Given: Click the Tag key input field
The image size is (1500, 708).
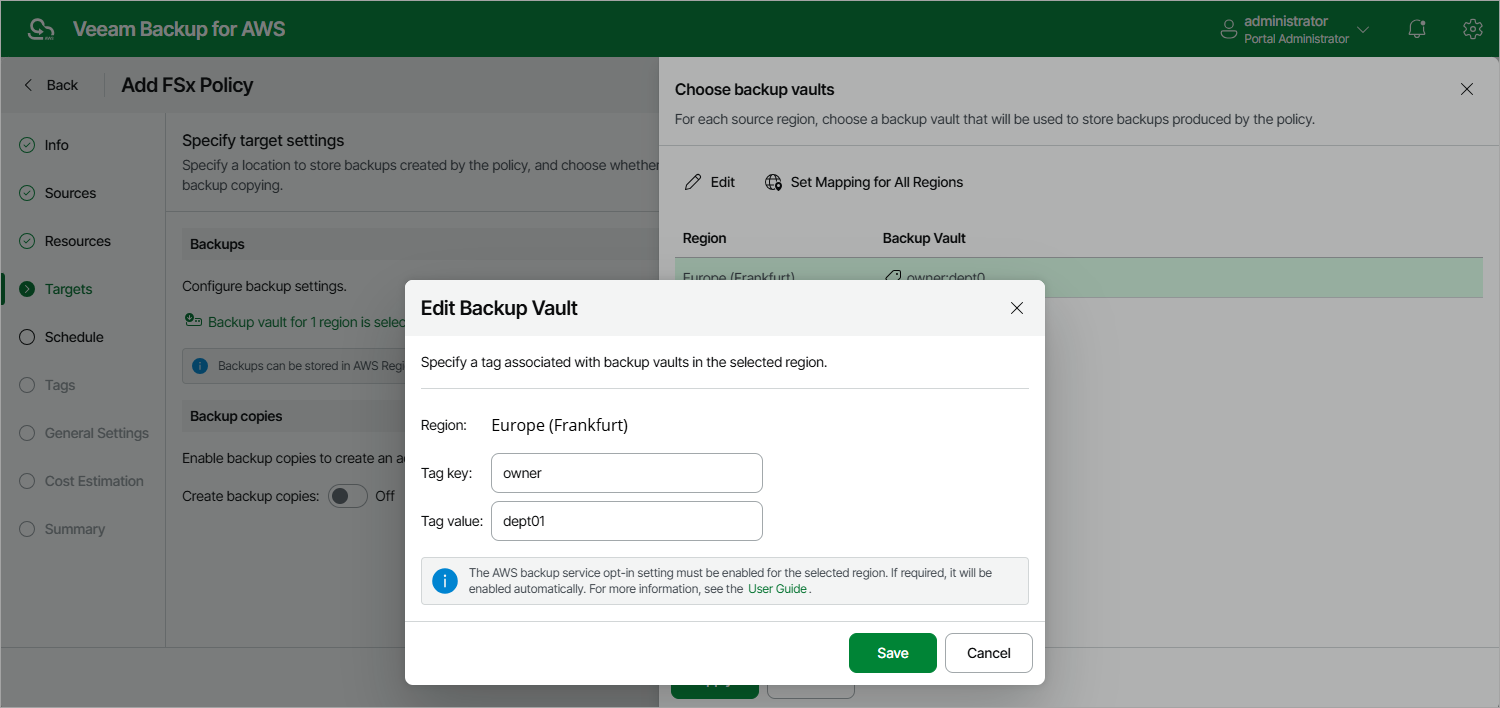Looking at the screenshot, I should coord(627,473).
